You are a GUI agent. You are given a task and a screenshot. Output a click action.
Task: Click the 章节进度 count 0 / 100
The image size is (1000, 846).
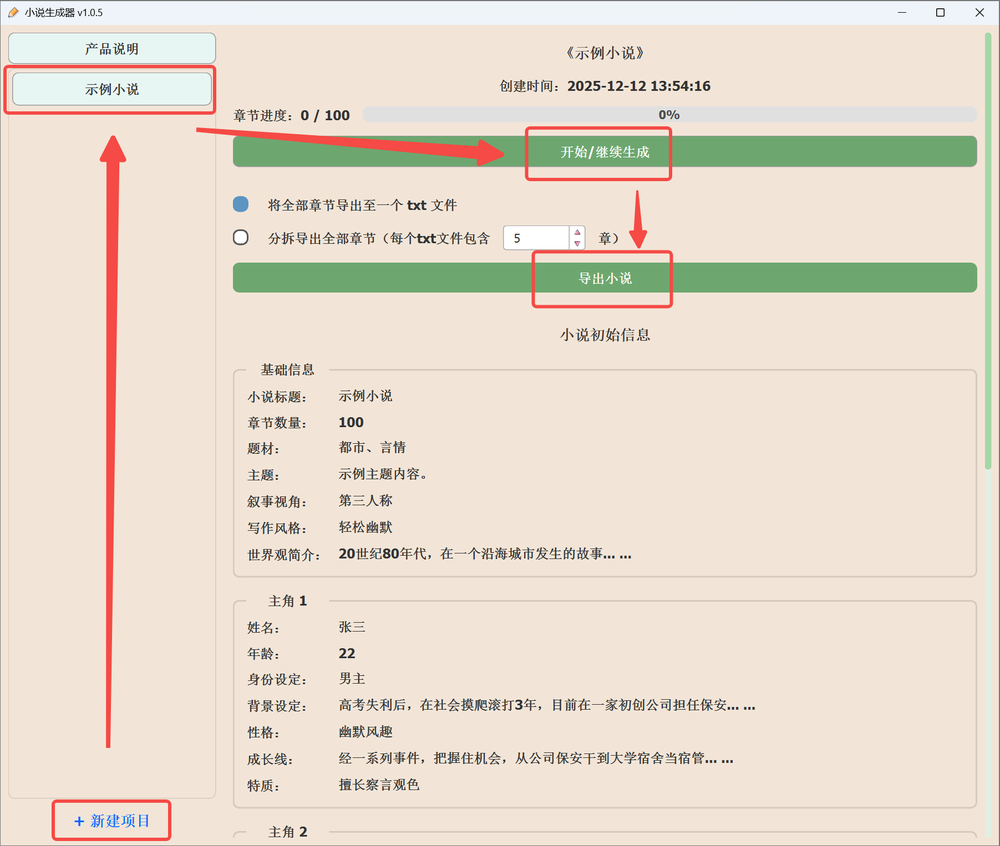coord(325,115)
